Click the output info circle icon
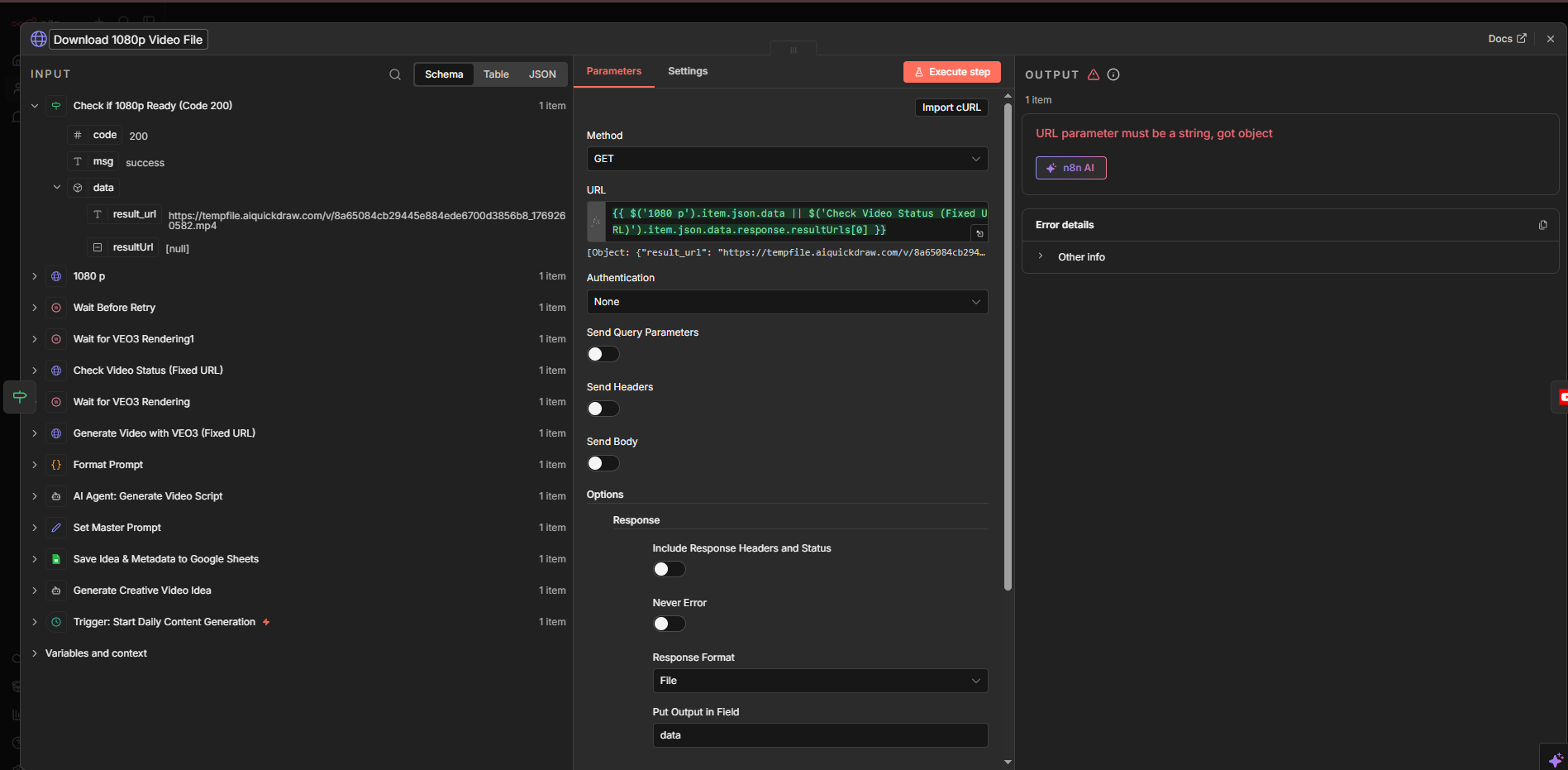The width and height of the screenshot is (1568, 770). coord(1113,74)
